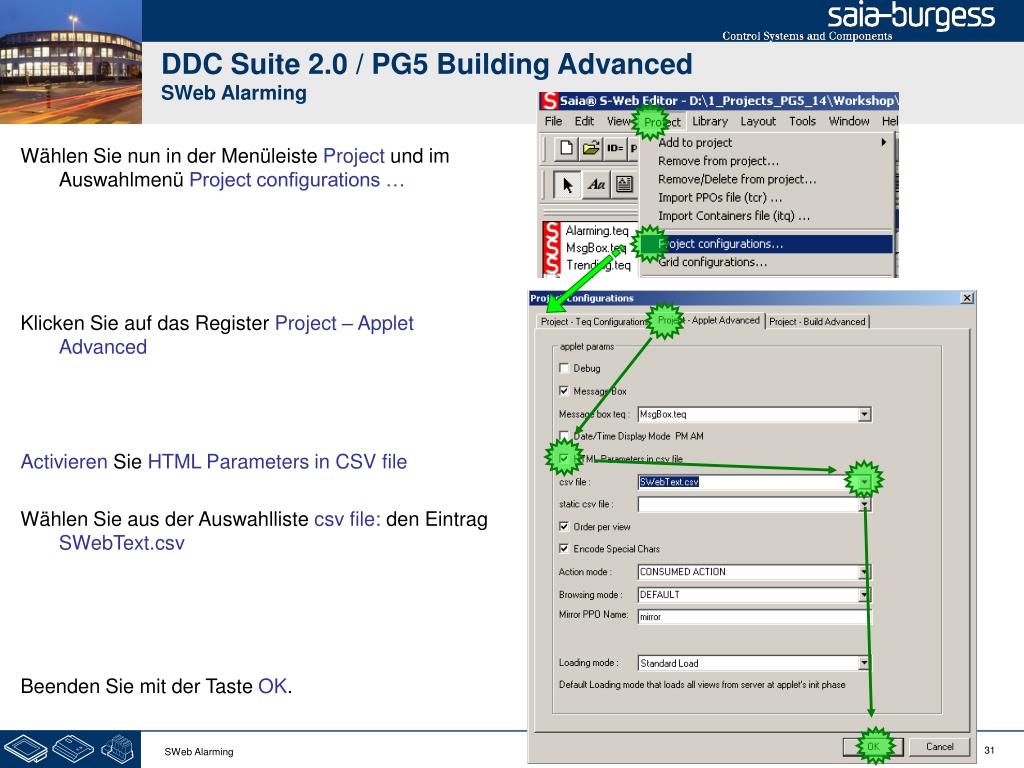Screen dimensions: 1024x768
Task: Open the Browsing mode dropdown
Action: pos(865,595)
